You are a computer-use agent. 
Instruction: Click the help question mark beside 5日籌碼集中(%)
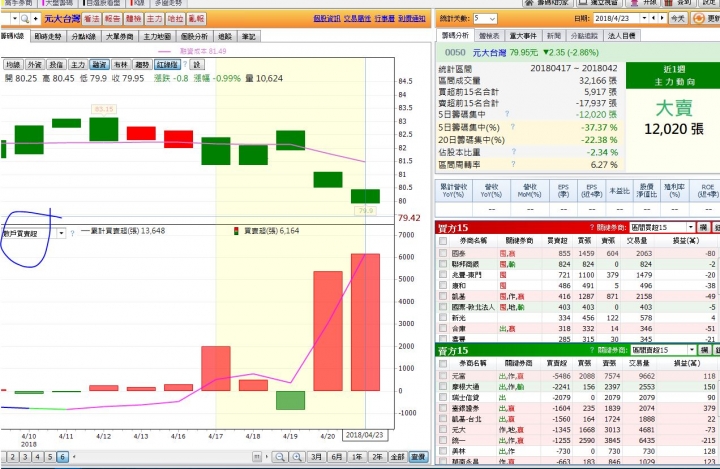pyautogui.click(x=512, y=127)
